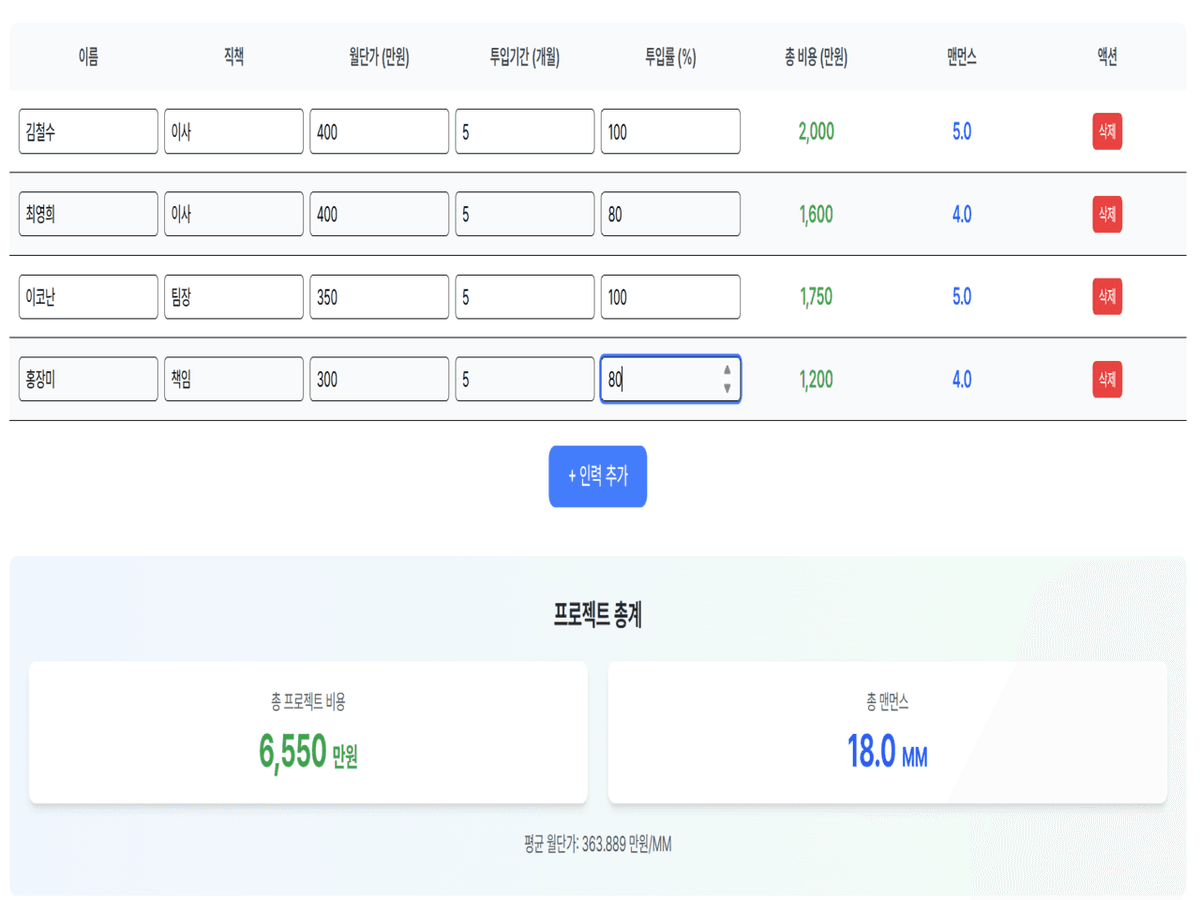1200x900 pixels.
Task: Delete the 최영희 row
Action: (x=1106, y=214)
